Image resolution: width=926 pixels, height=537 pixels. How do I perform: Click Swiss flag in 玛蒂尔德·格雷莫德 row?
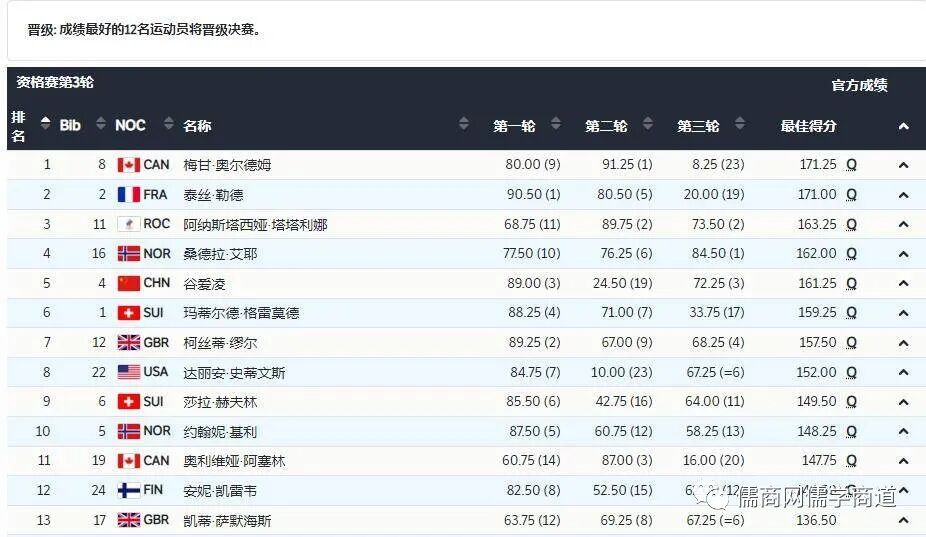click(129, 313)
